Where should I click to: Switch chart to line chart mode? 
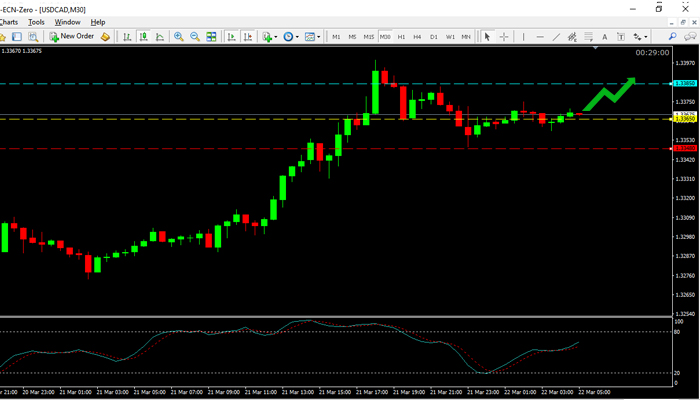pos(159,37)
